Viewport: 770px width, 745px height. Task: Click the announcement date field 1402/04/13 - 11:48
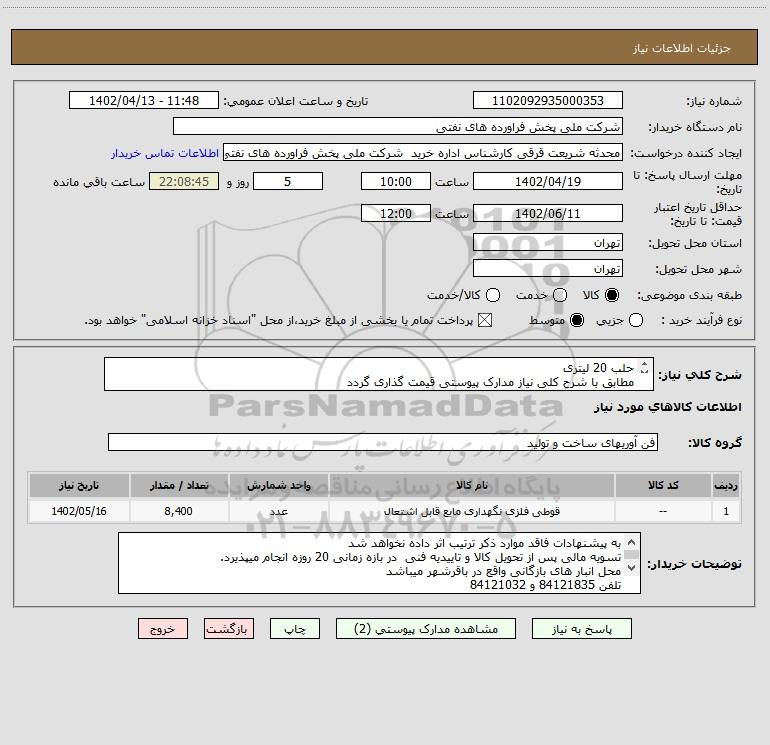(x=144, y=101)
